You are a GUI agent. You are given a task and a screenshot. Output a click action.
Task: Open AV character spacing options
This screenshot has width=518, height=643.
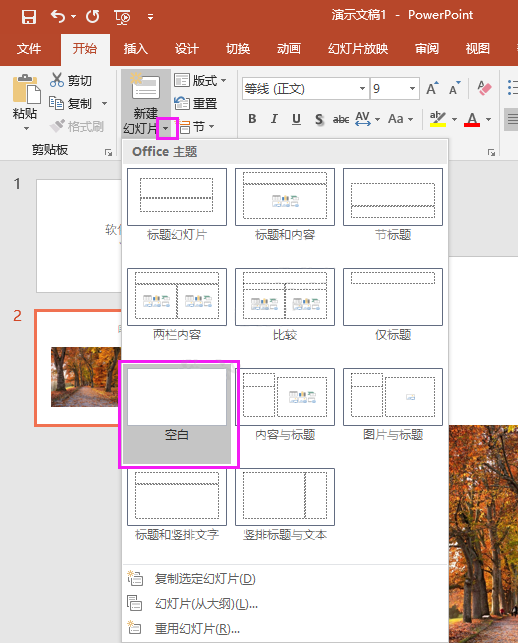click(367, 119)
